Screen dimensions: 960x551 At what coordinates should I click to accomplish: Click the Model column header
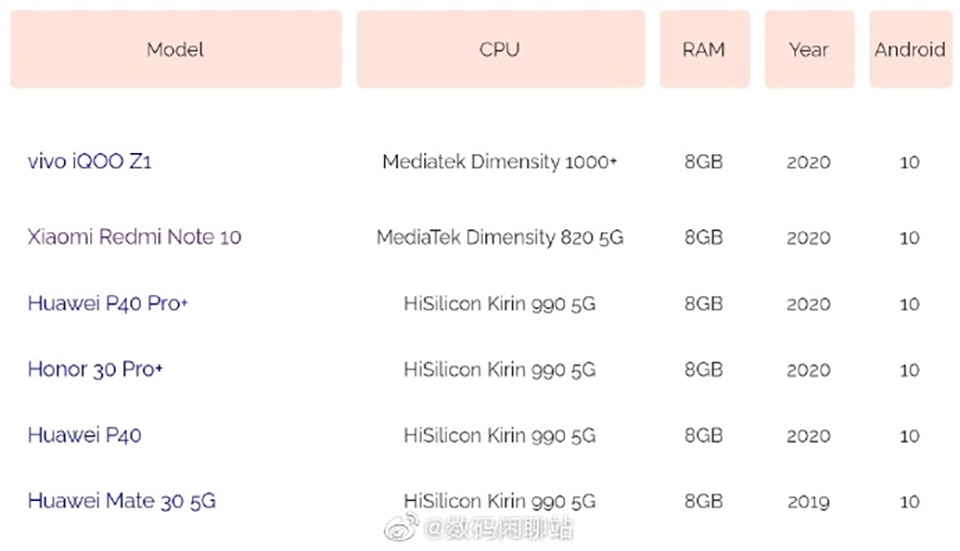[175, 49]
